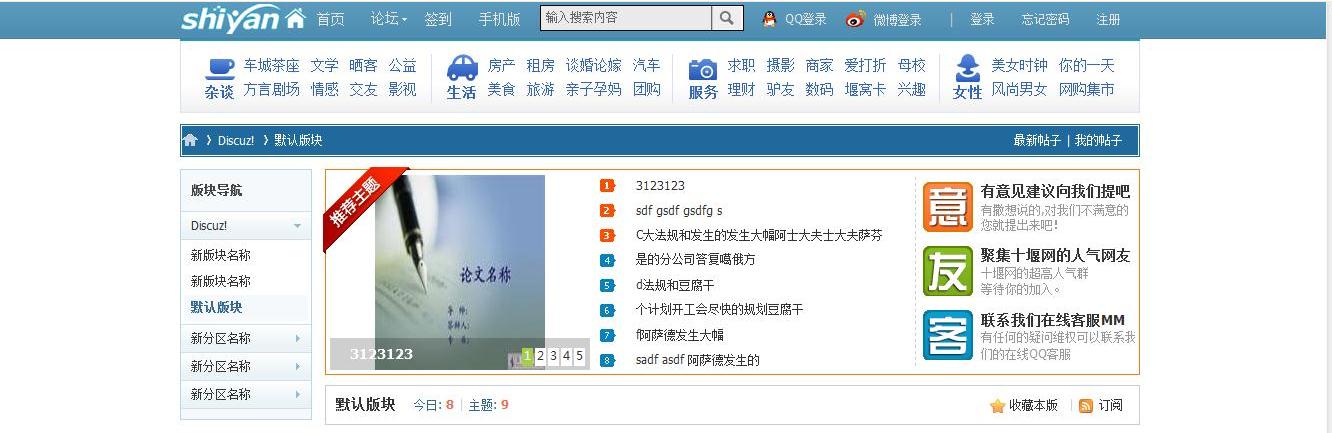This screenshot has width=1332, height=433.
Task: Click the 女性 category icon
Action: (x=968, y=67)
